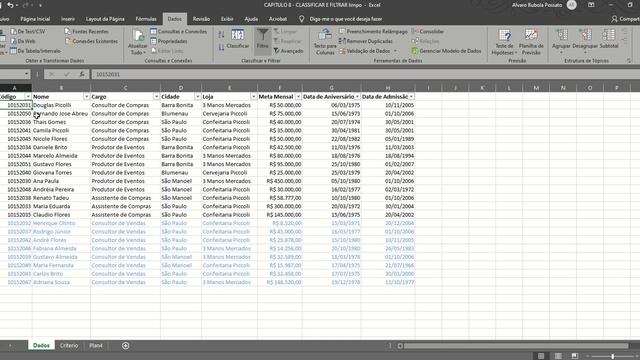This screenshot has height=360, width=640.
Task: Click Da Web data source
Action: pyautogui.click(x=23, y=41)
